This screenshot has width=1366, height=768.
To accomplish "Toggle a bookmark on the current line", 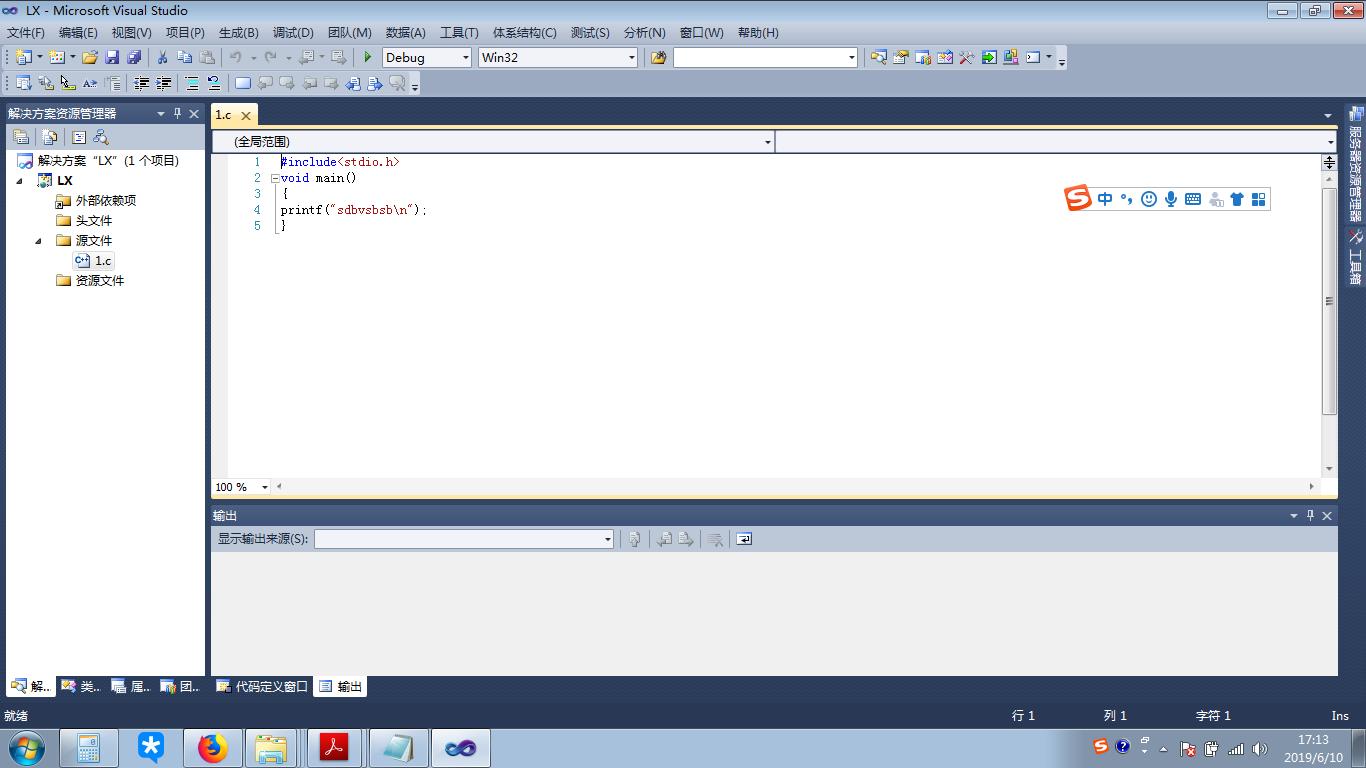I will point(242,83).
